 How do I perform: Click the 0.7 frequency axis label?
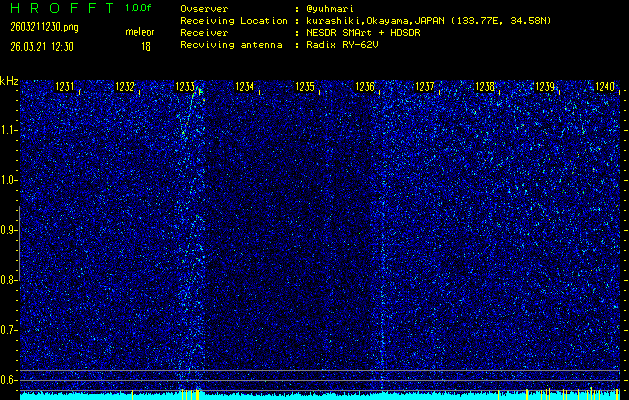(9, 330)
